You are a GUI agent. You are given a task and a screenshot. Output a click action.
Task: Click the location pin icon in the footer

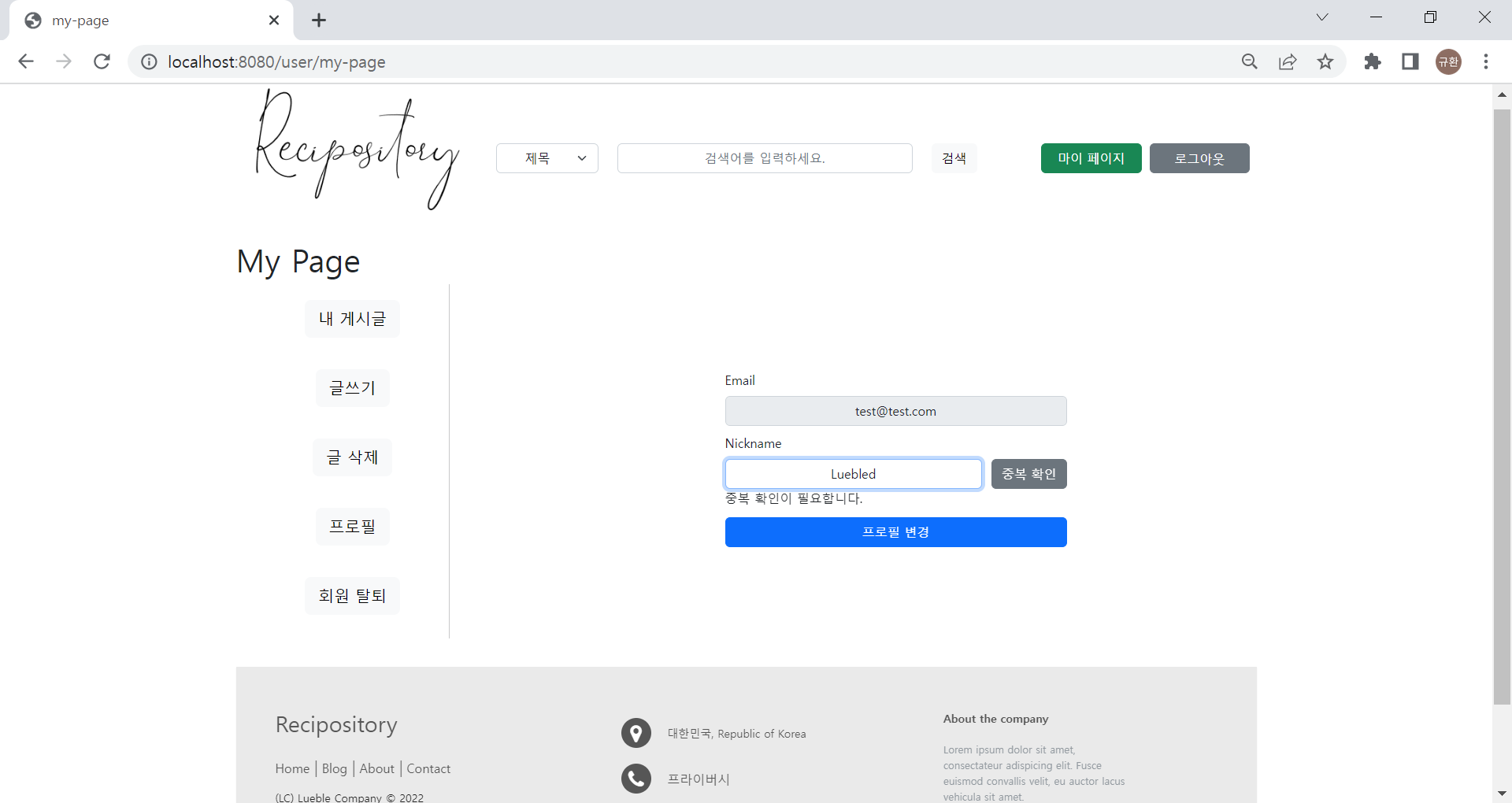(636, 733)
